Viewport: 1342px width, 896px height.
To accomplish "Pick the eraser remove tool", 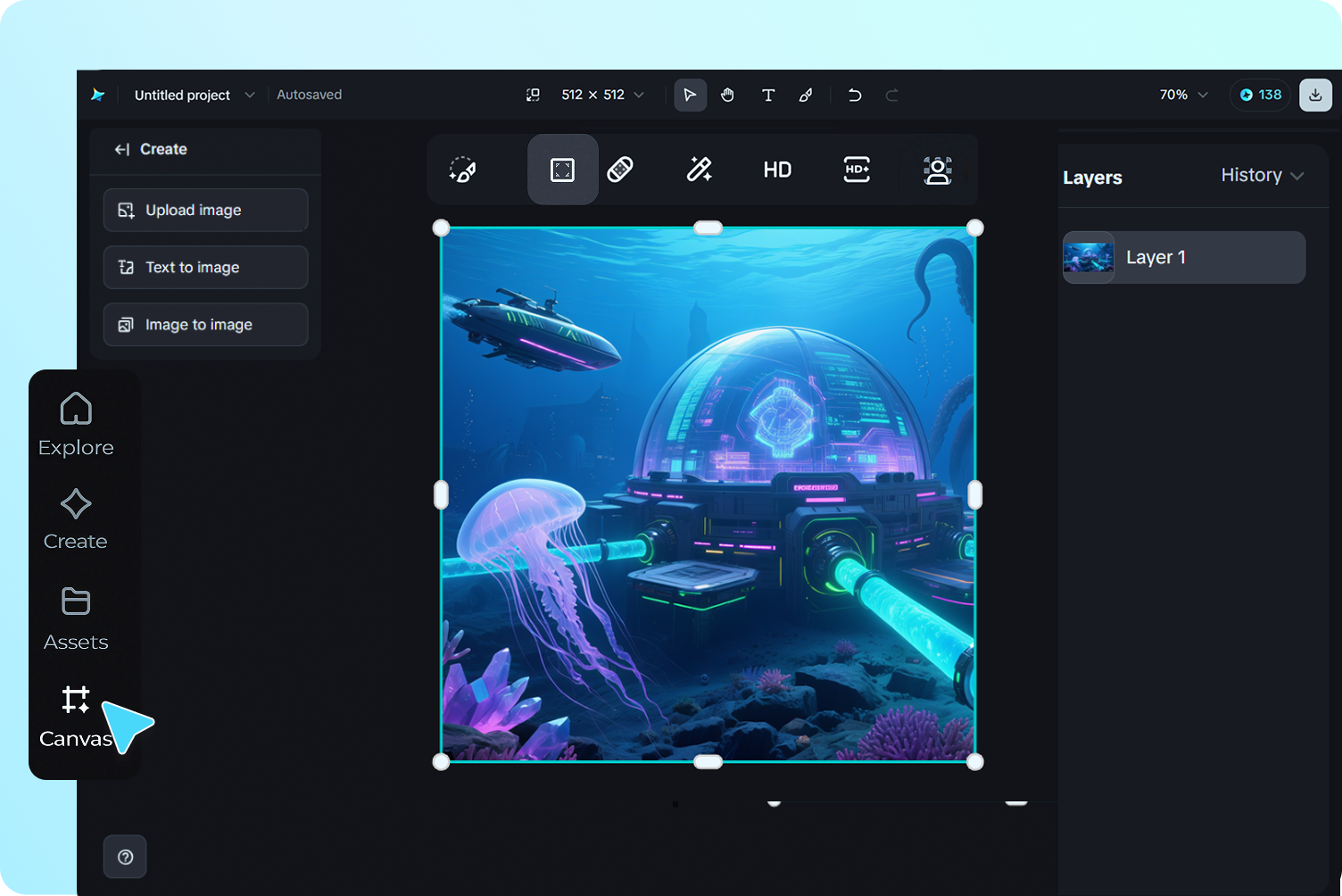I will (x=620, y=170).
